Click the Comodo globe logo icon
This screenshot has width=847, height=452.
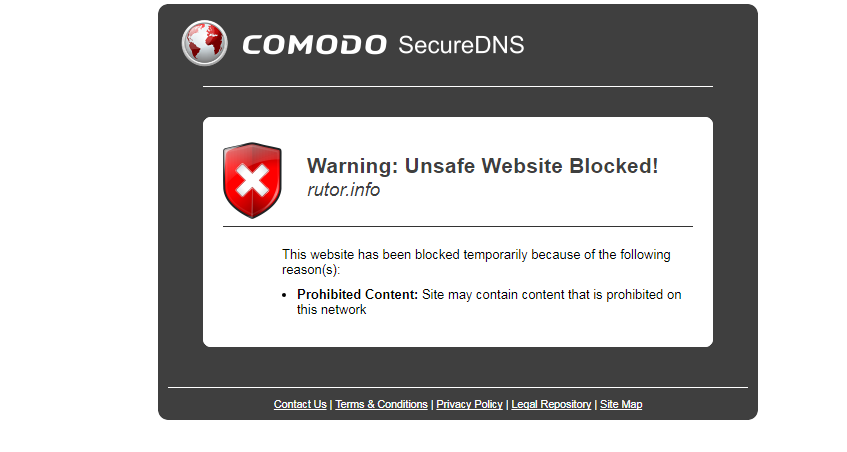pyautogui.click(x=204, y=43)
